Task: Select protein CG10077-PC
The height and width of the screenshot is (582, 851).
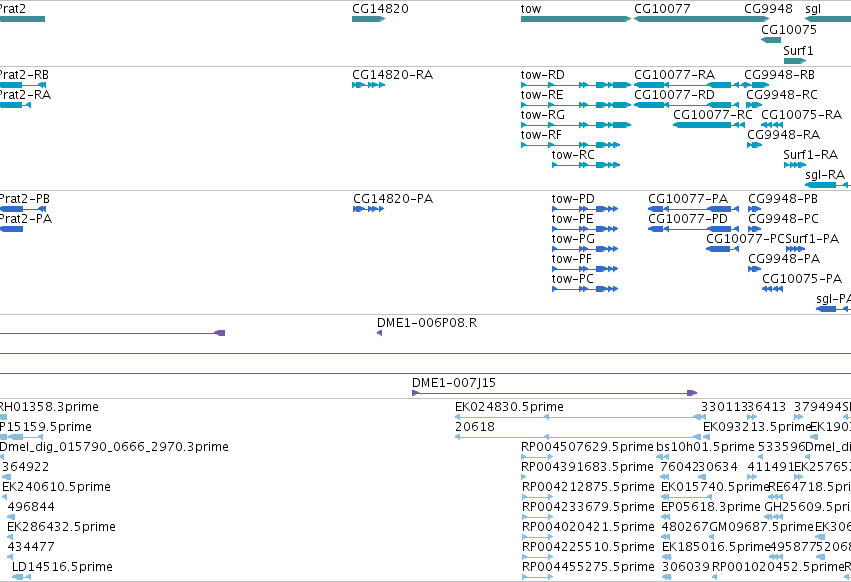Action: [x=722, y=249]
